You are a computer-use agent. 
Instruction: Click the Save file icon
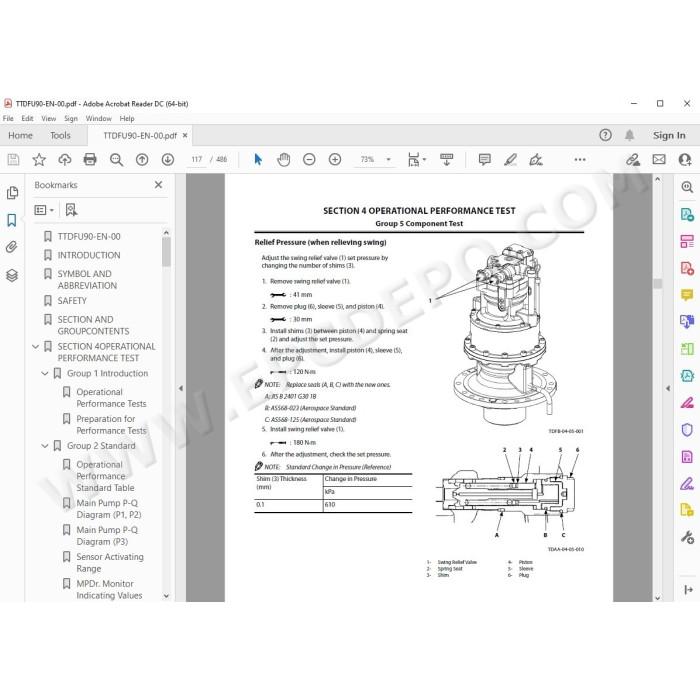(x=13, y=159)
